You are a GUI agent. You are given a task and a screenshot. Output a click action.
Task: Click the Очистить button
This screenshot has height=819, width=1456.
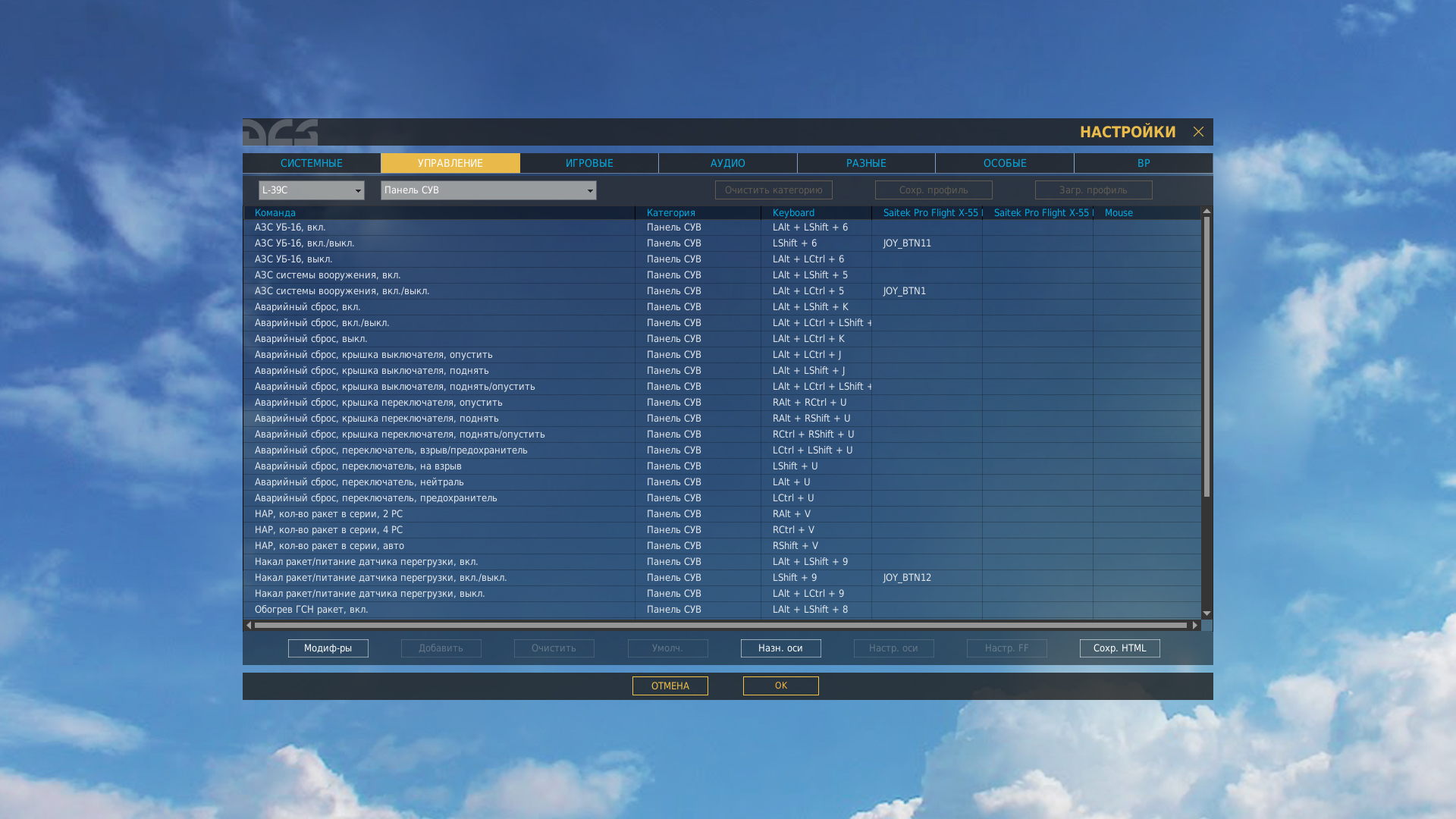pos(554,648)
